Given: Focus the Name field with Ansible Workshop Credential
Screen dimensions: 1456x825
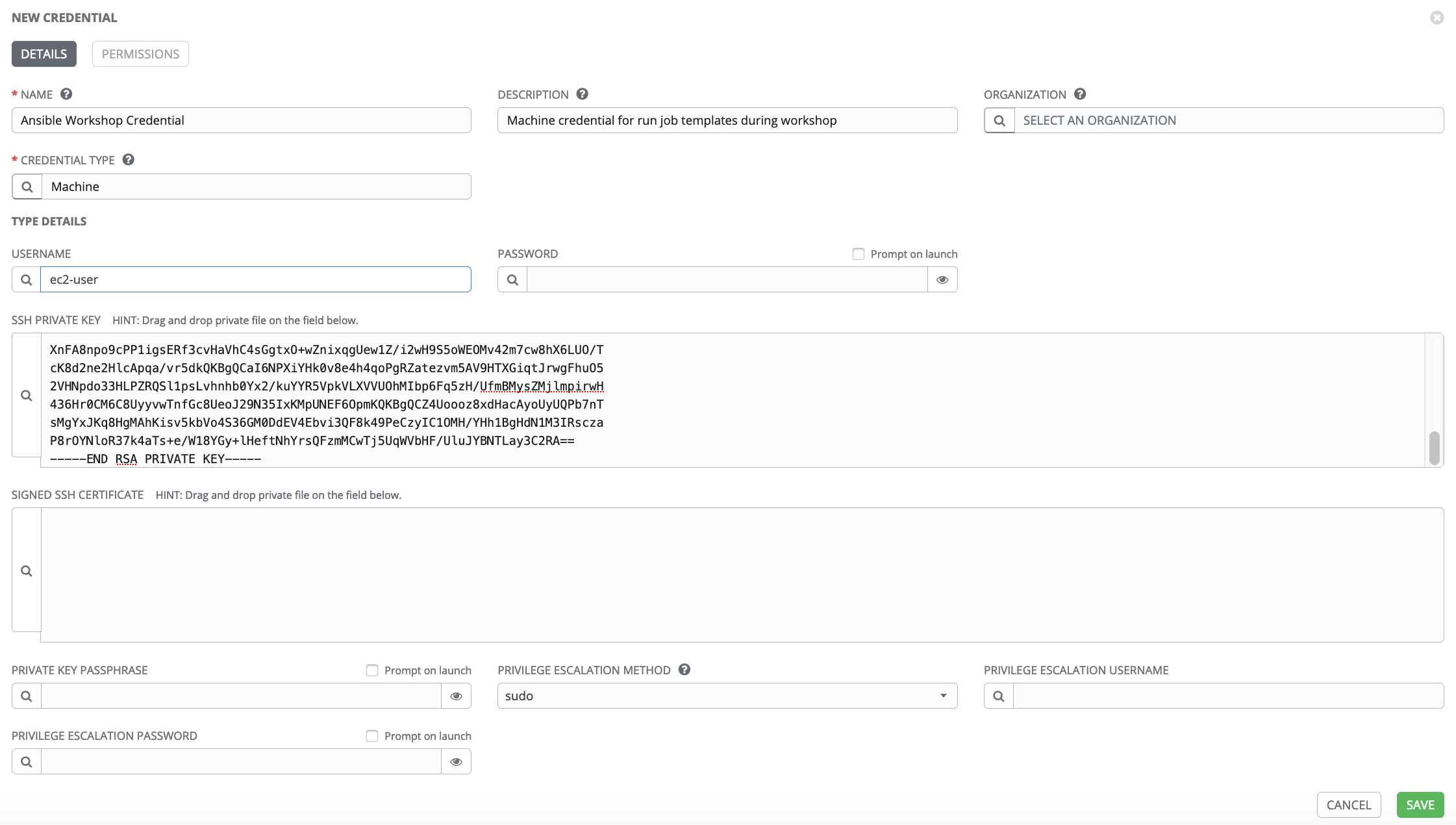Looking at the screenshot, I should [242, 120].
